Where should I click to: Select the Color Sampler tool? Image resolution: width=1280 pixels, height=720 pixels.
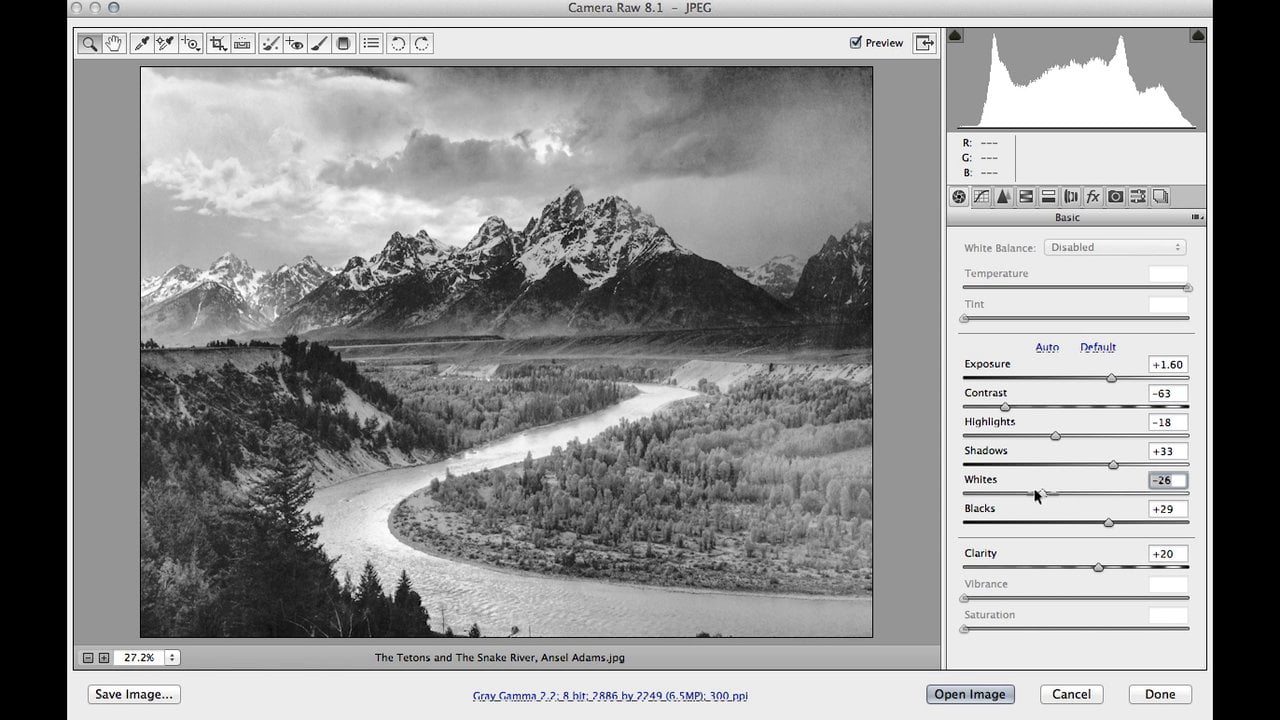tap(165, 43)
